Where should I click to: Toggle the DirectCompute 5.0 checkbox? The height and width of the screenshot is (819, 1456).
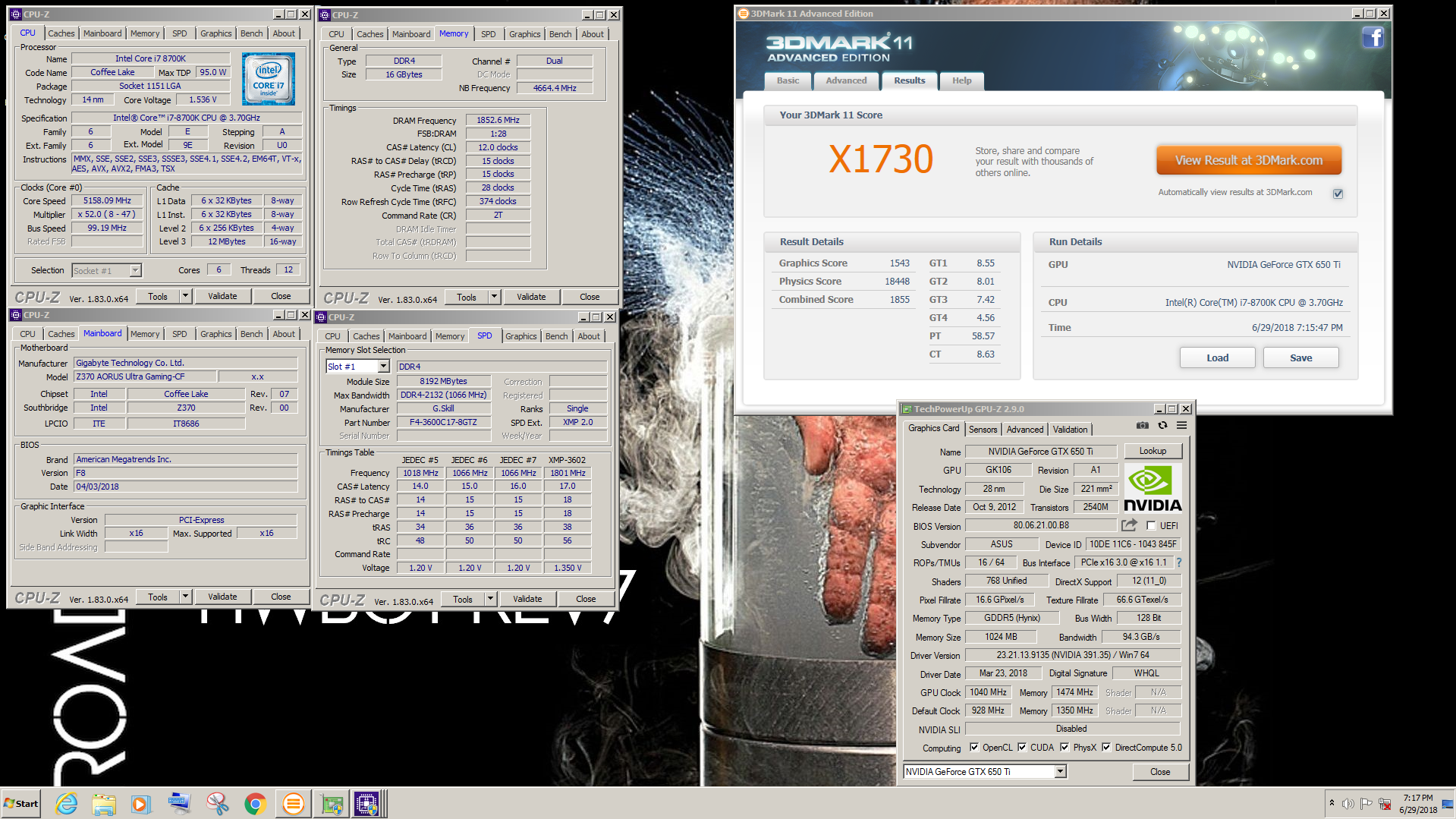pyautogui.click(x=1106, y=747)
